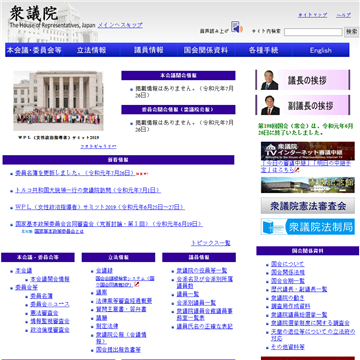Select the 立法情報 navigation tab
The height and width of the screenshot is (360, 360).
click(x=92, y=50)
